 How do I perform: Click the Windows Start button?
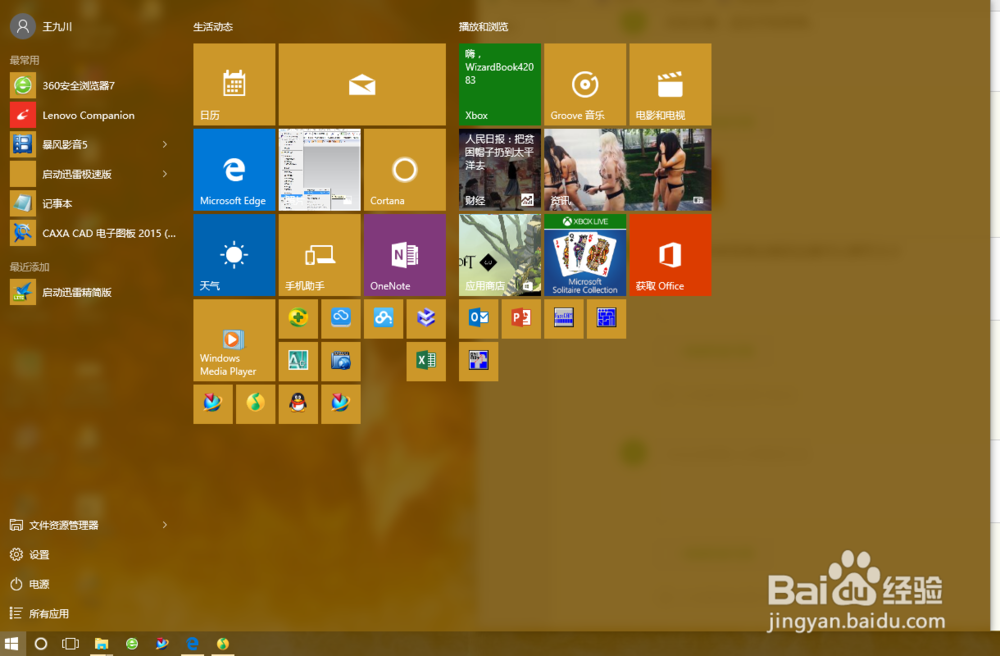pyautogui.click(x=11, y=644)
